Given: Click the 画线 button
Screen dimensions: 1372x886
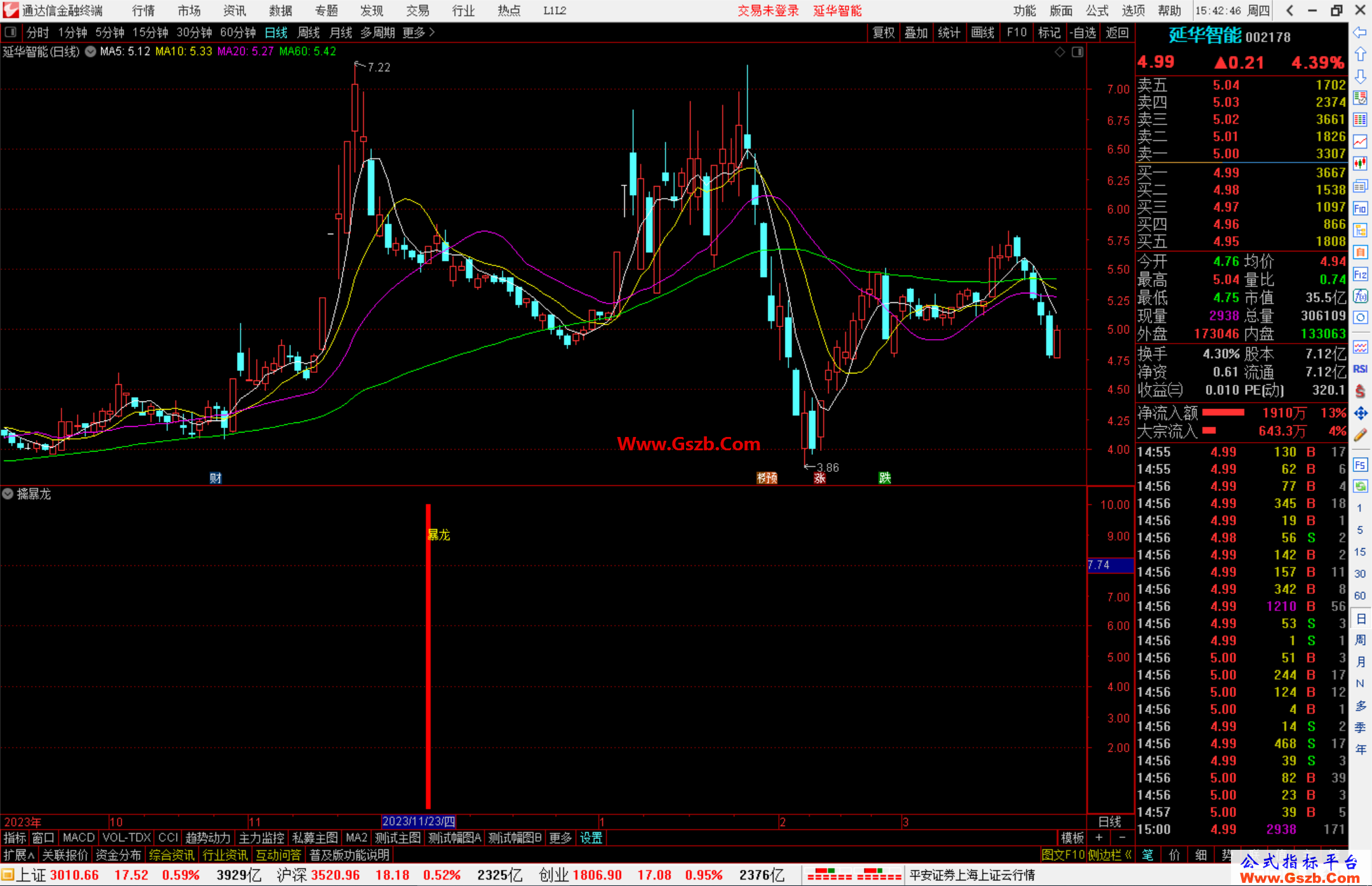Looking at the screenshot, I should (x=983, y=32).
